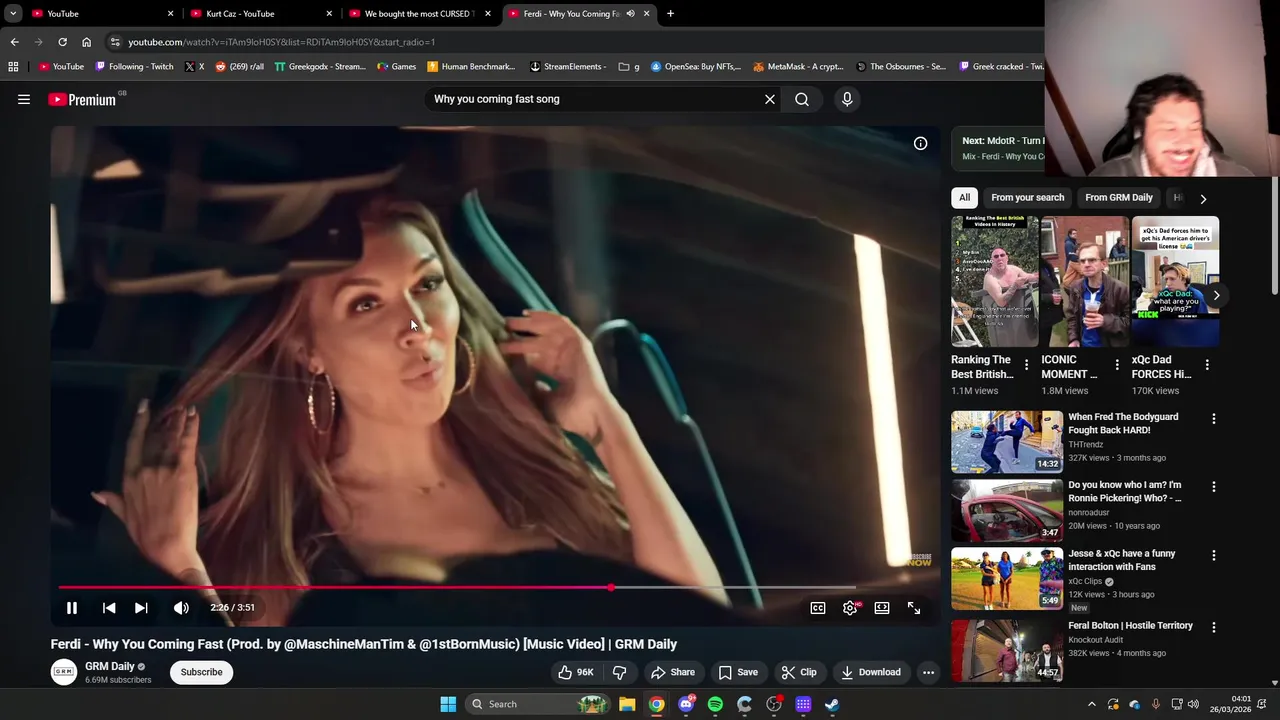The image size is (1280, 720).
Task: Open options for Ronnie Pickering video
Action: click(1214, 487)
